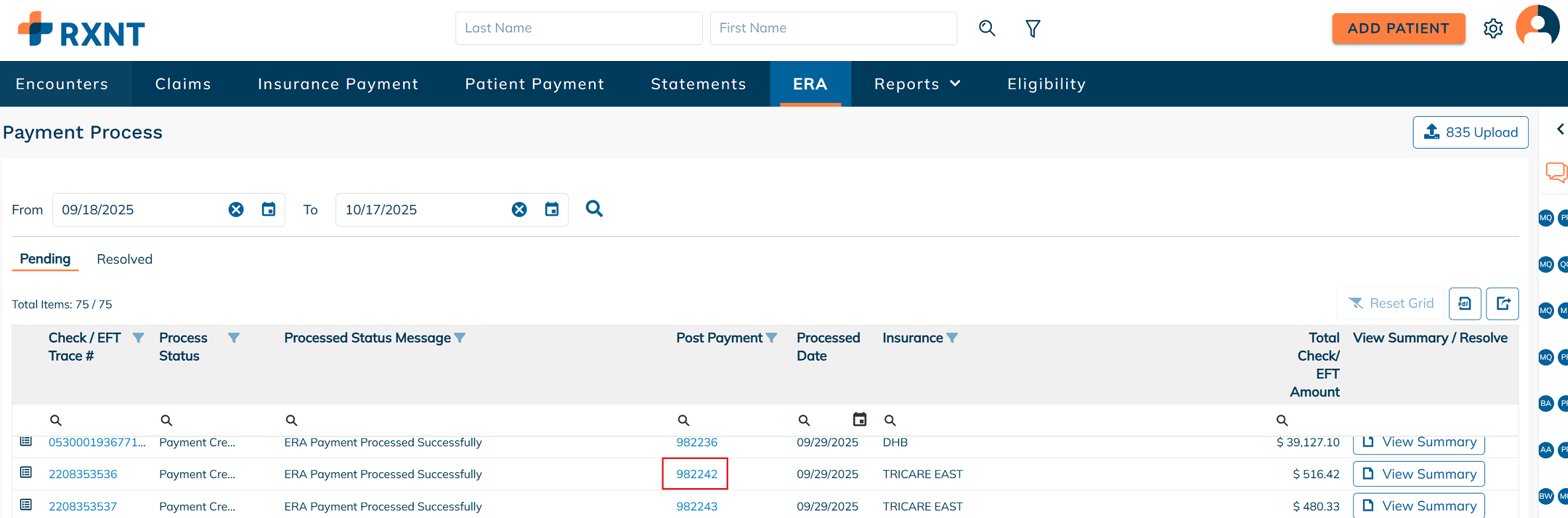Image resolution: width=1568 pixels, height=518 pixels.
Task: Open the chat bubble icon in sidebar
Action: pos(1555,172)
